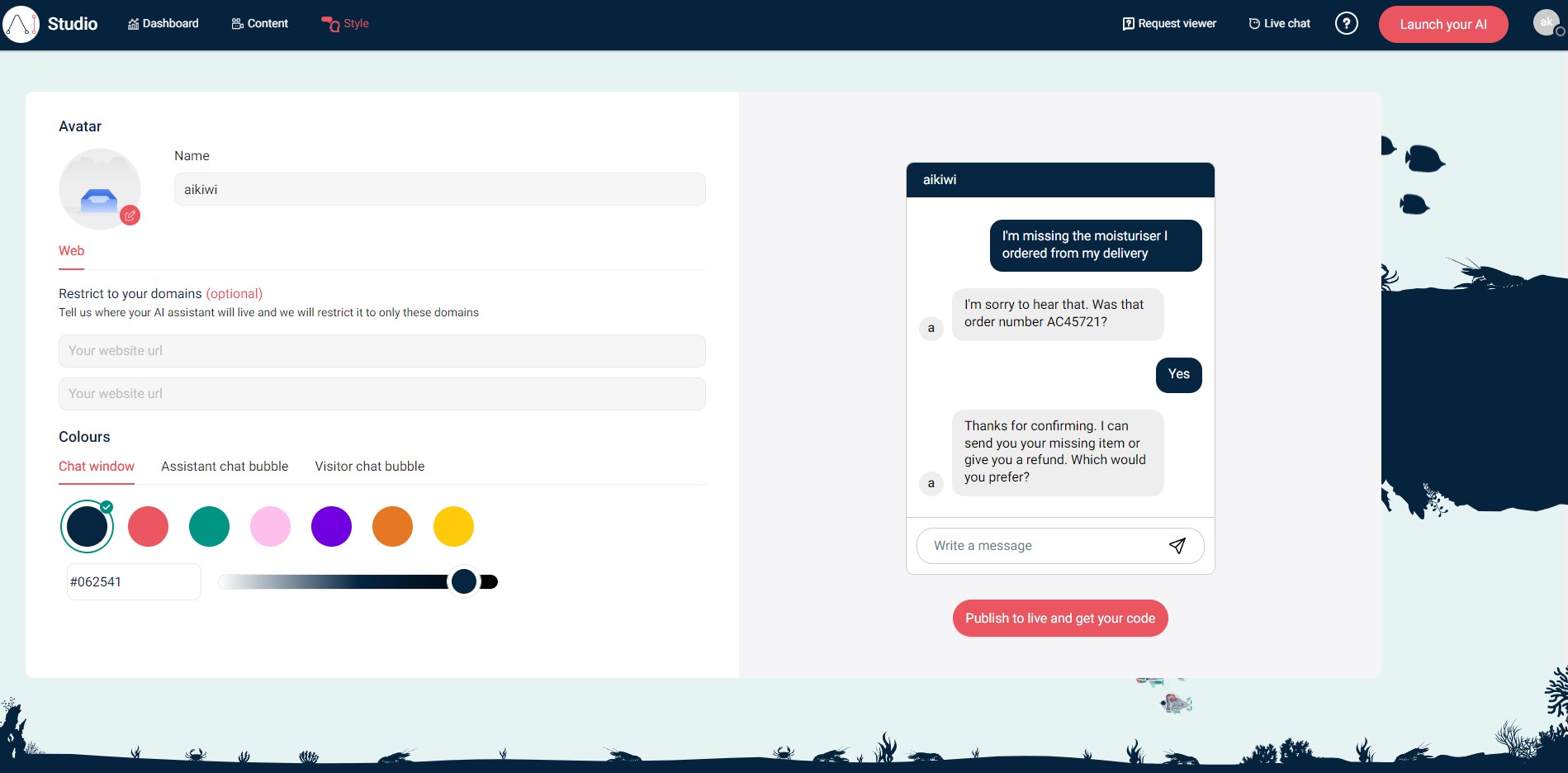Click the Yes visitor chat bubble

tap(1179, 375)
